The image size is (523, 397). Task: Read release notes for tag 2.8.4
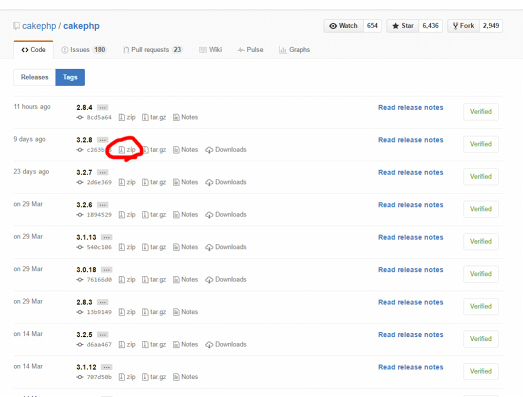[x=411, y=108]
